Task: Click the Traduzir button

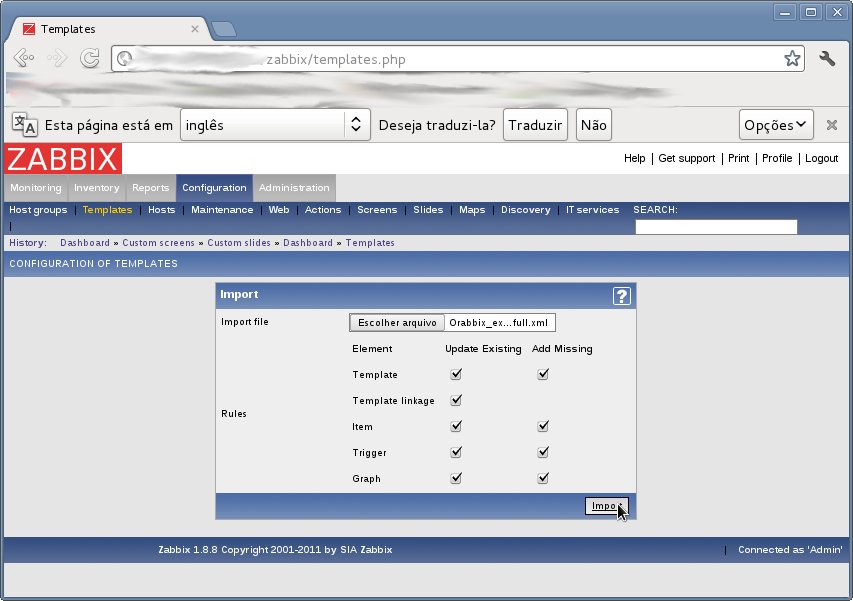Action: (x=535, y=125)
